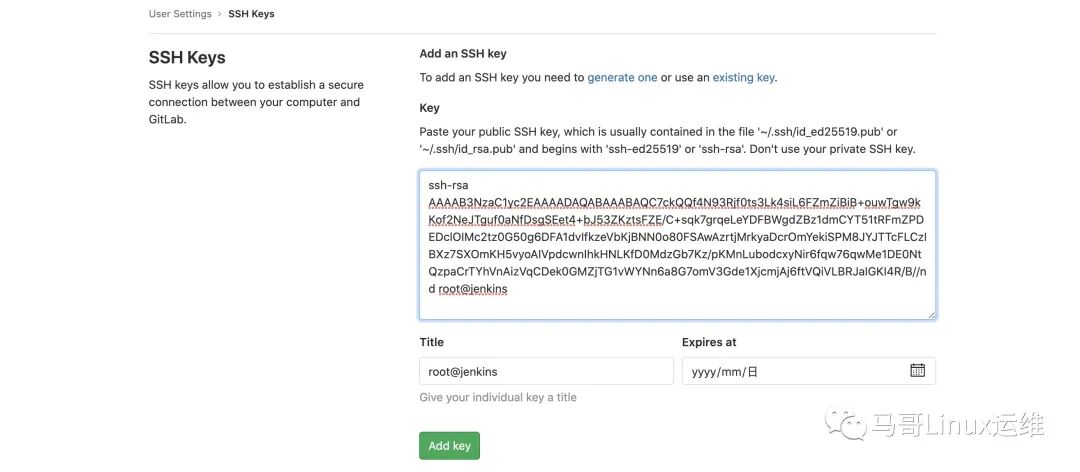Click the breadcrumb chevron after User Settings

220,15
